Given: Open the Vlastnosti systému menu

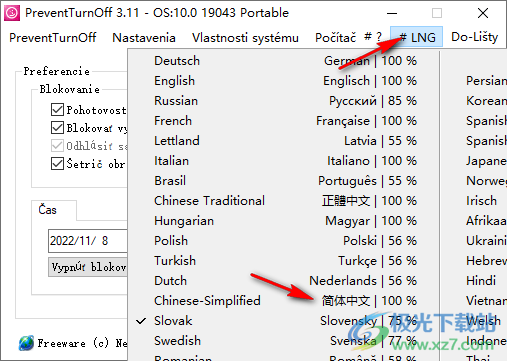Looking at the screenshot, I should pyautogui.click(x=245, y=37).
